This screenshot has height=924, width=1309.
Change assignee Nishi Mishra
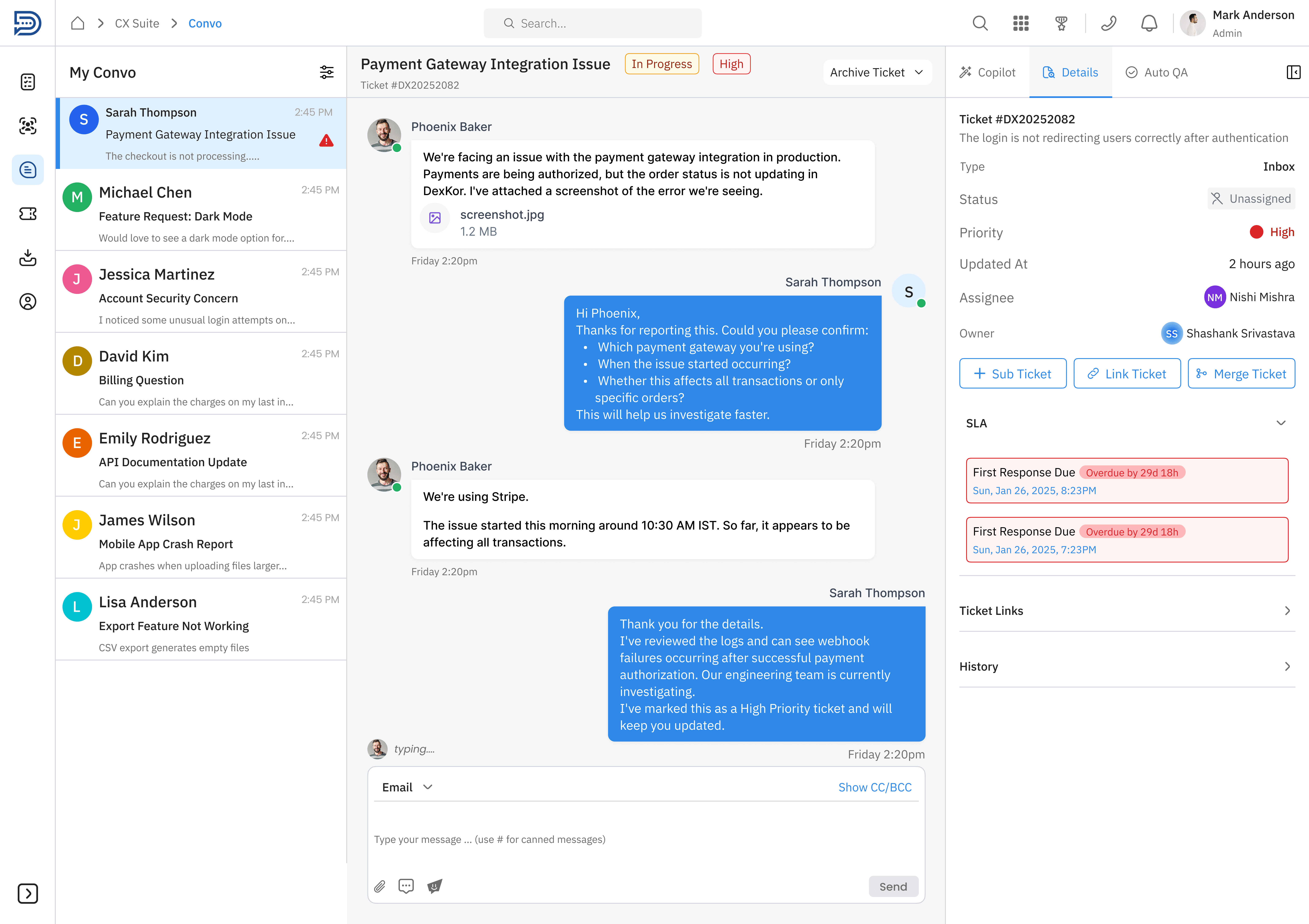pos(1249,297)
